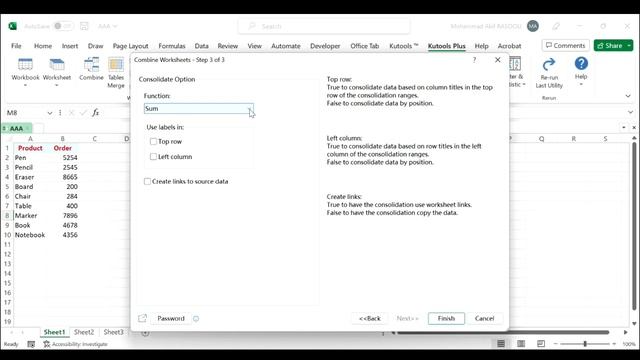This screenshot has width=640, height=360.
Task: Switch to Page Break Preview icon
Action: [x=541, y=344]
